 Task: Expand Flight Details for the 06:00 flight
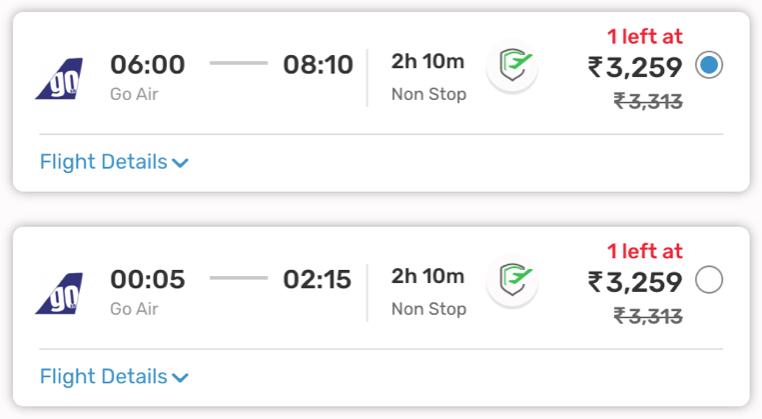click(114, 162)
